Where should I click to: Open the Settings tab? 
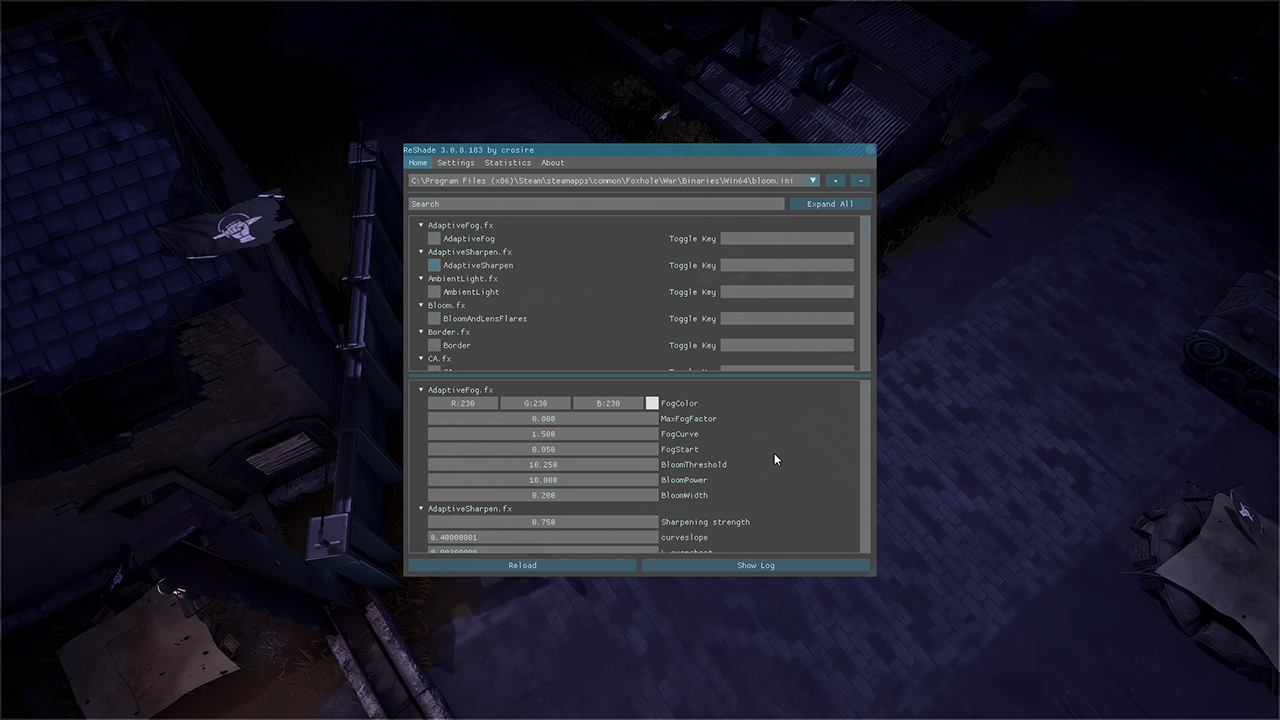click(x=456, y=163)
